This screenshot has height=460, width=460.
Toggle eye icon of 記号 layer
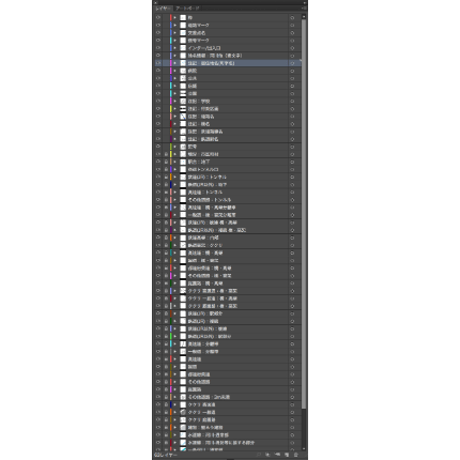[158, 147]
